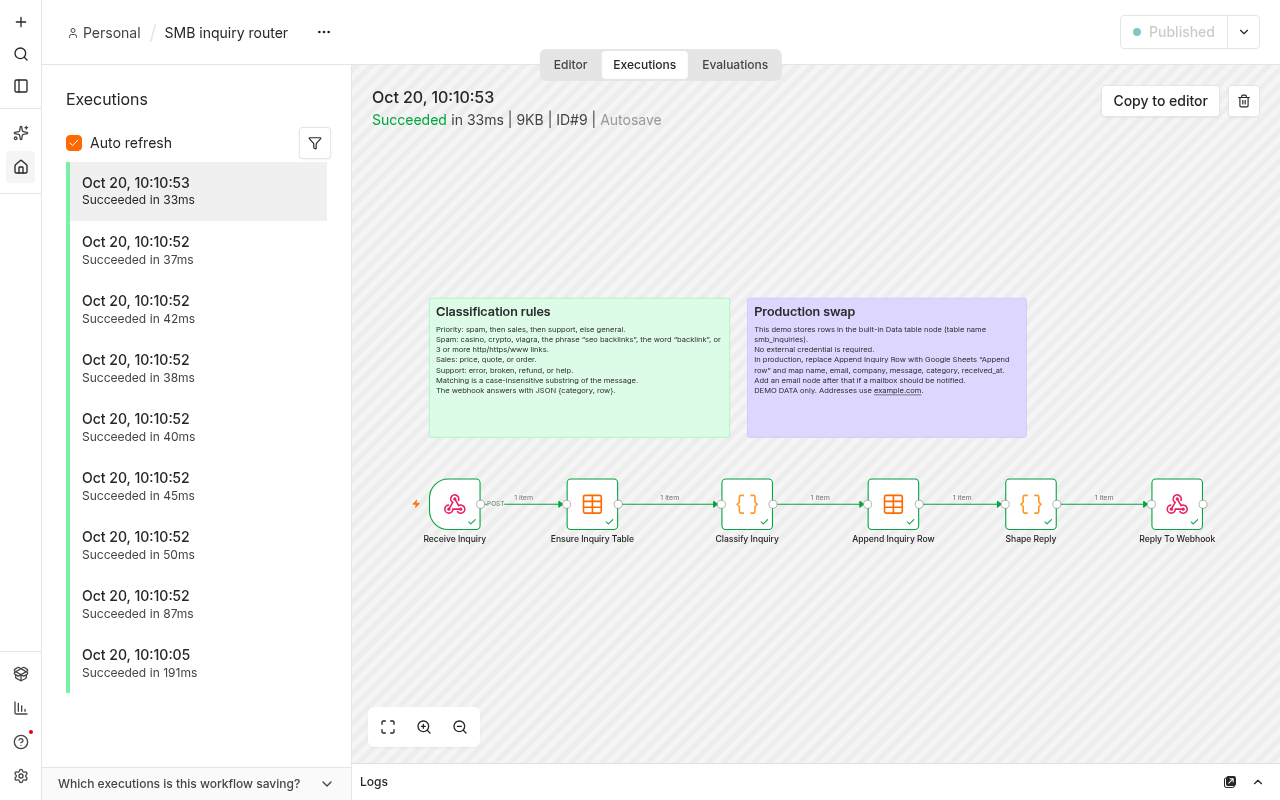
Task: Open the Personal project breadcrumb
Action: pos(104,33)
